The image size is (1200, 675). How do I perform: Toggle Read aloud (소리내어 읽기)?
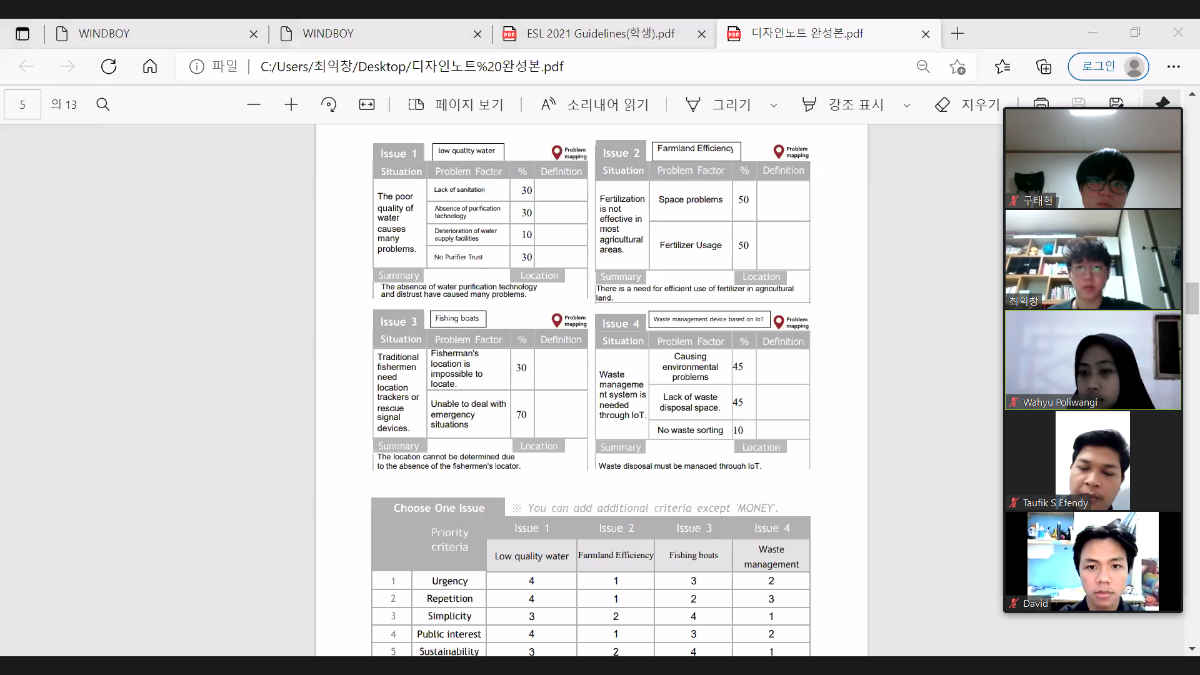595,104
